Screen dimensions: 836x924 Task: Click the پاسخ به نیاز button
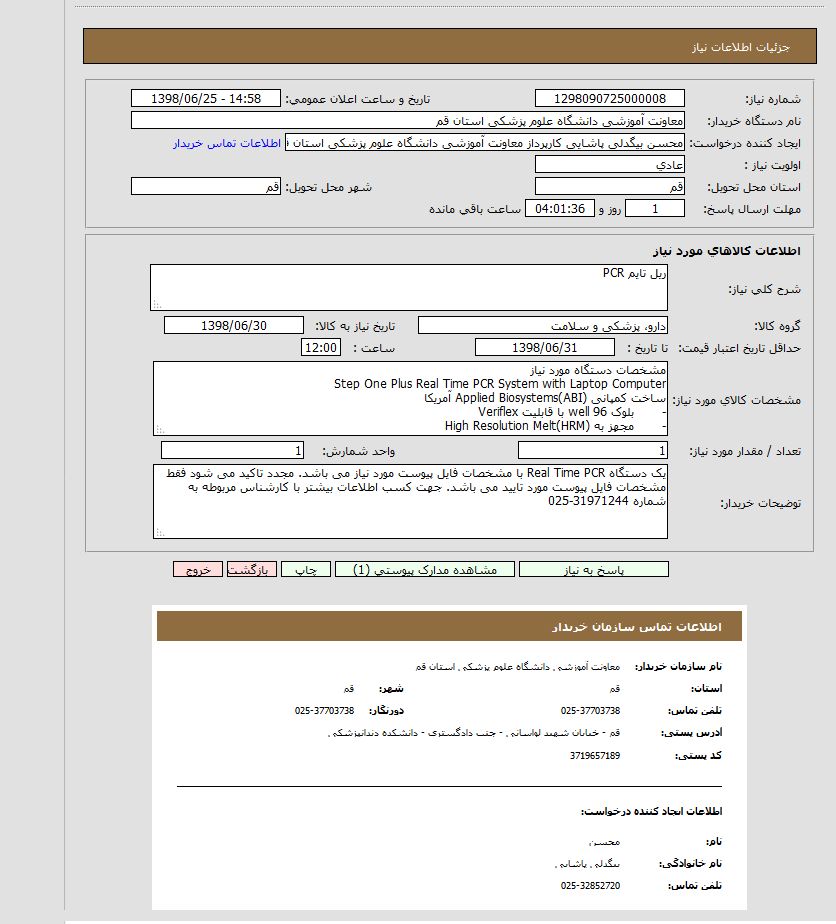tap(593, 569)
